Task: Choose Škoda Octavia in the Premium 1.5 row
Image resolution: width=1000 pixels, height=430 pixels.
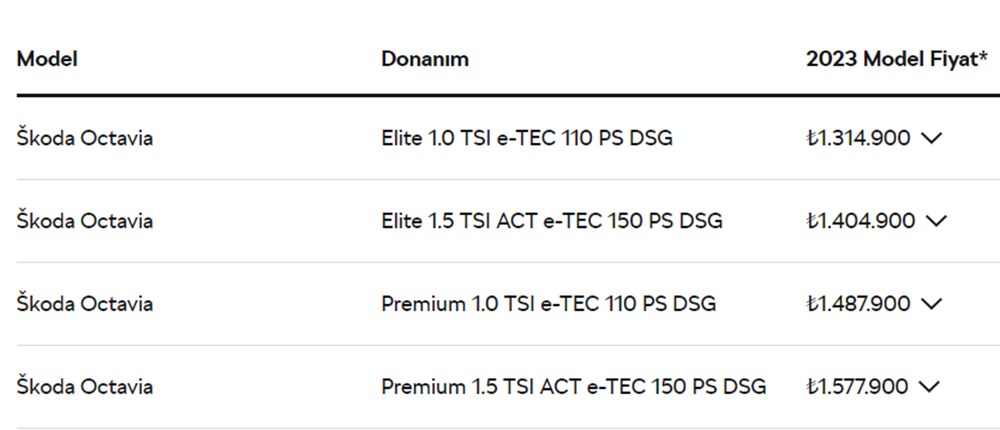Action: pyautogui.click(x=85, y=386)
